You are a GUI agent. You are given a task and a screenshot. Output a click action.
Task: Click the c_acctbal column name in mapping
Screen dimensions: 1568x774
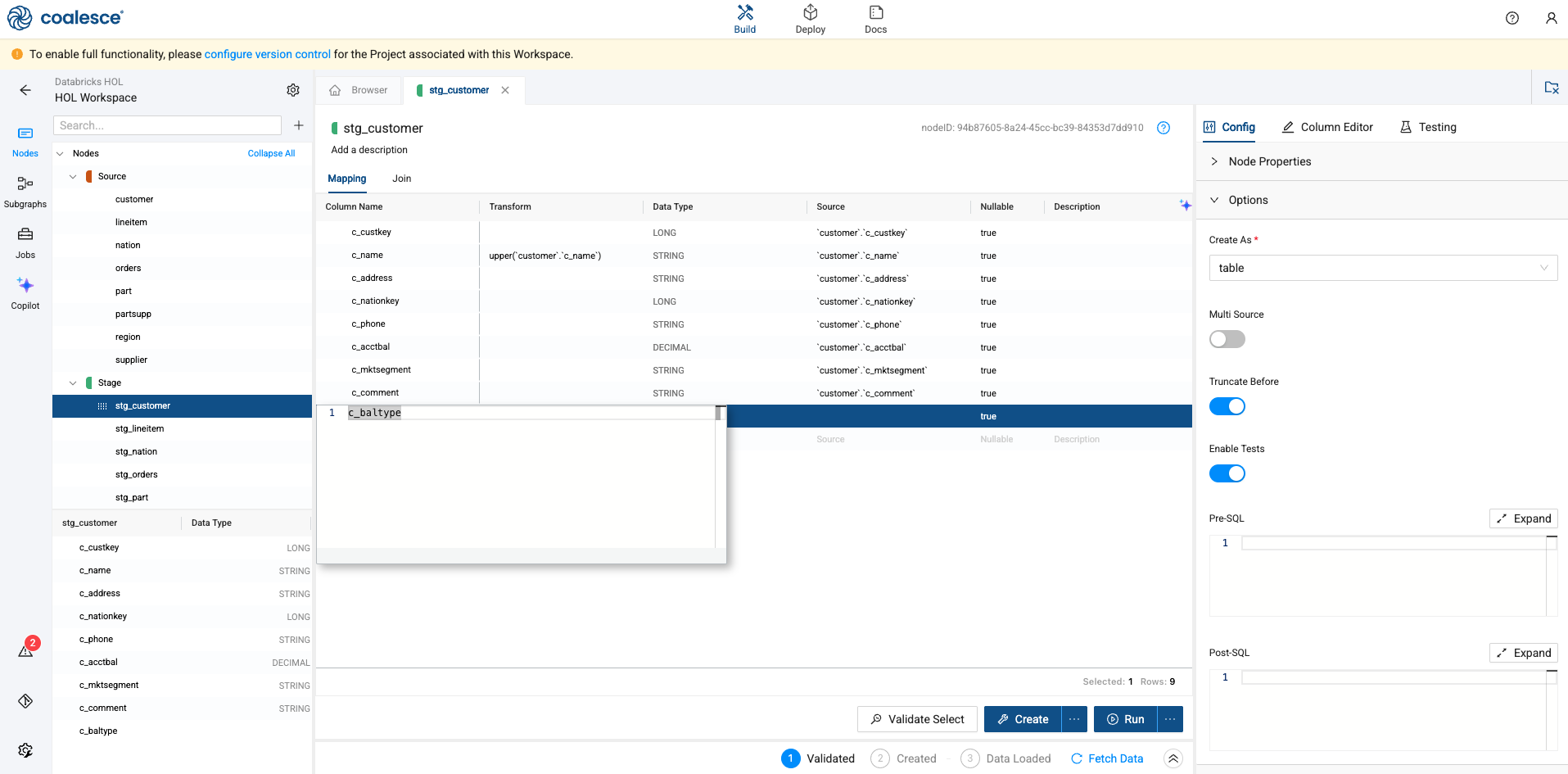pos(371,346)
